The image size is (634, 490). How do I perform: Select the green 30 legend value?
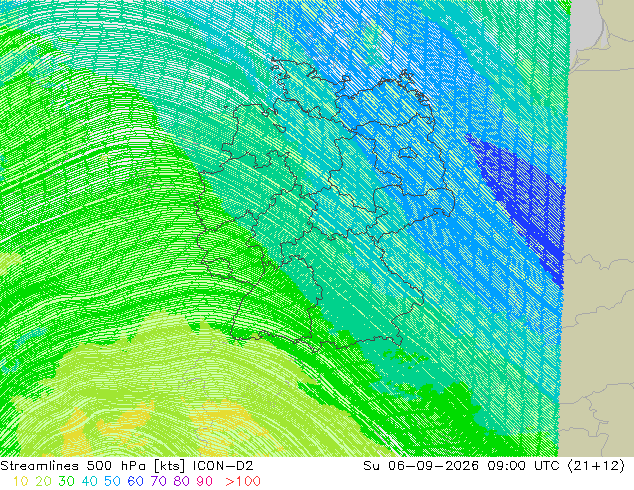(66, 481)
